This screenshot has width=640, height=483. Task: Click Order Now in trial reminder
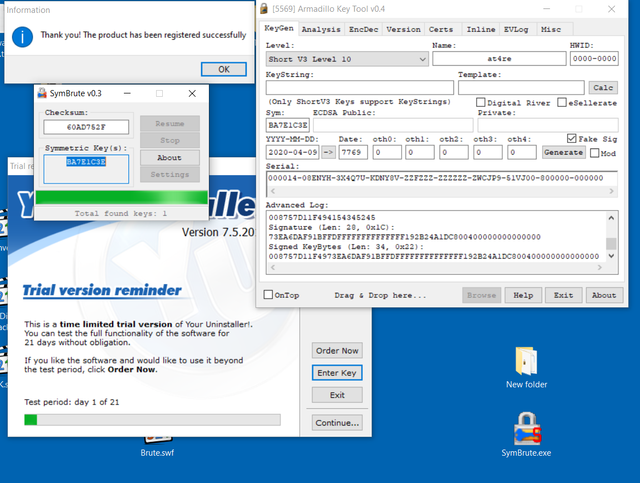[337, 351]
